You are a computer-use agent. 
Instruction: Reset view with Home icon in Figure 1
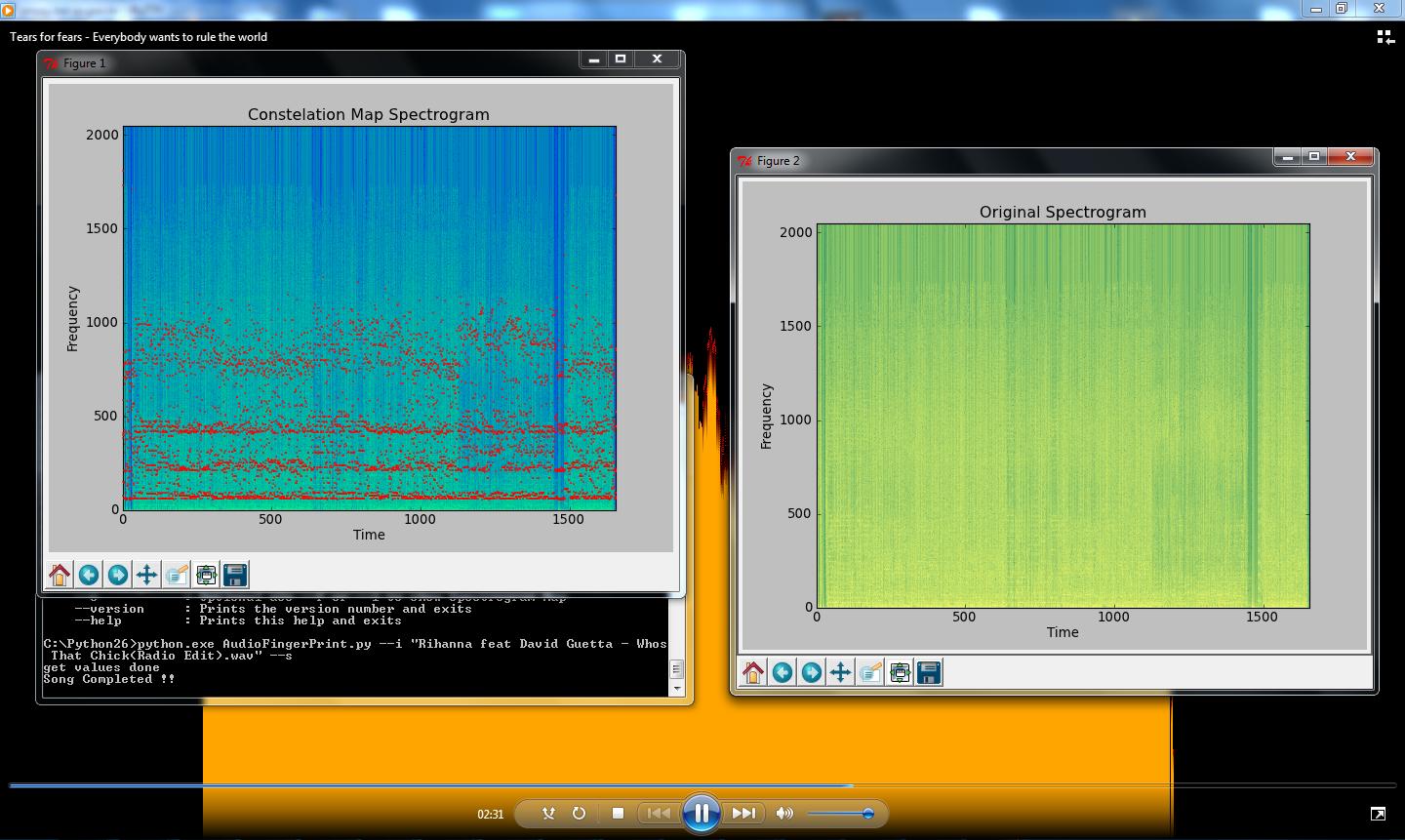[60, 575]
